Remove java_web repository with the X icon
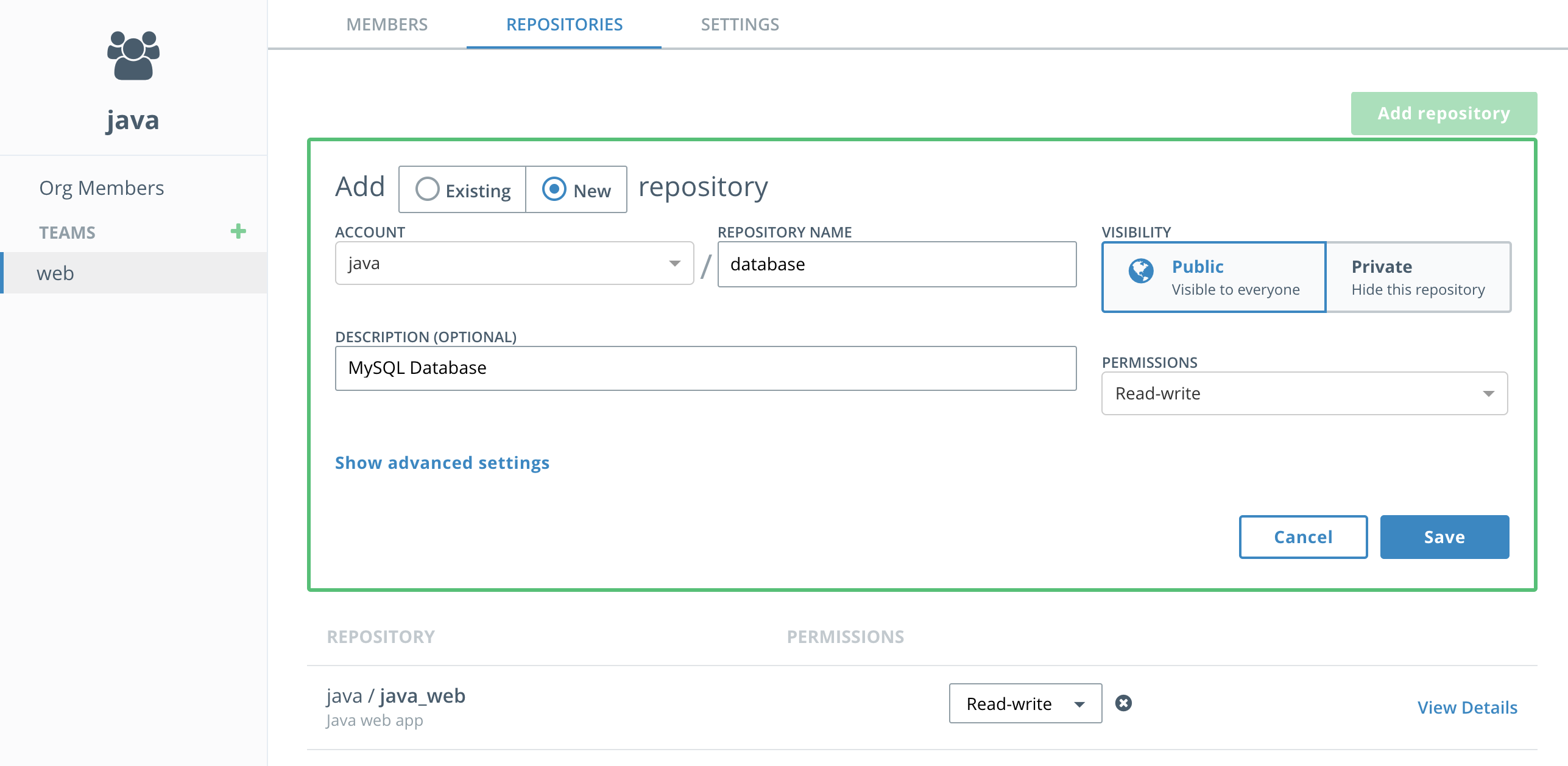 [x=1123, y=703]
